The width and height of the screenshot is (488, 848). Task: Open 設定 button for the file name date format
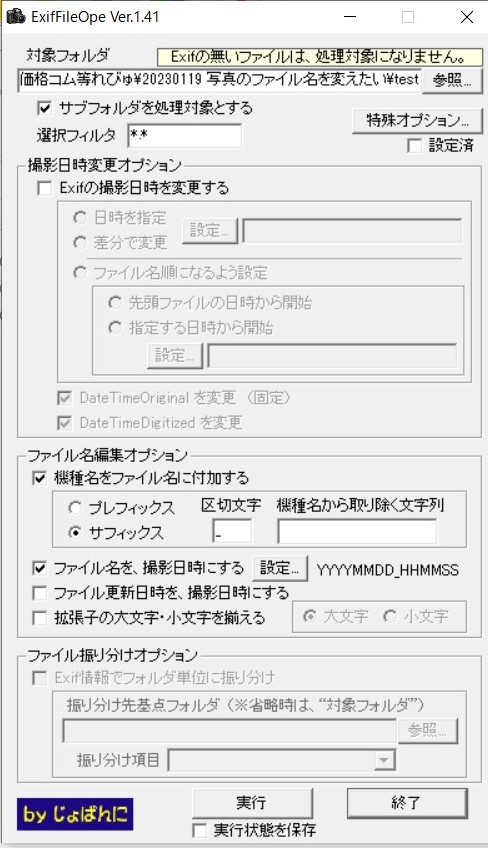tap(280, 568)
